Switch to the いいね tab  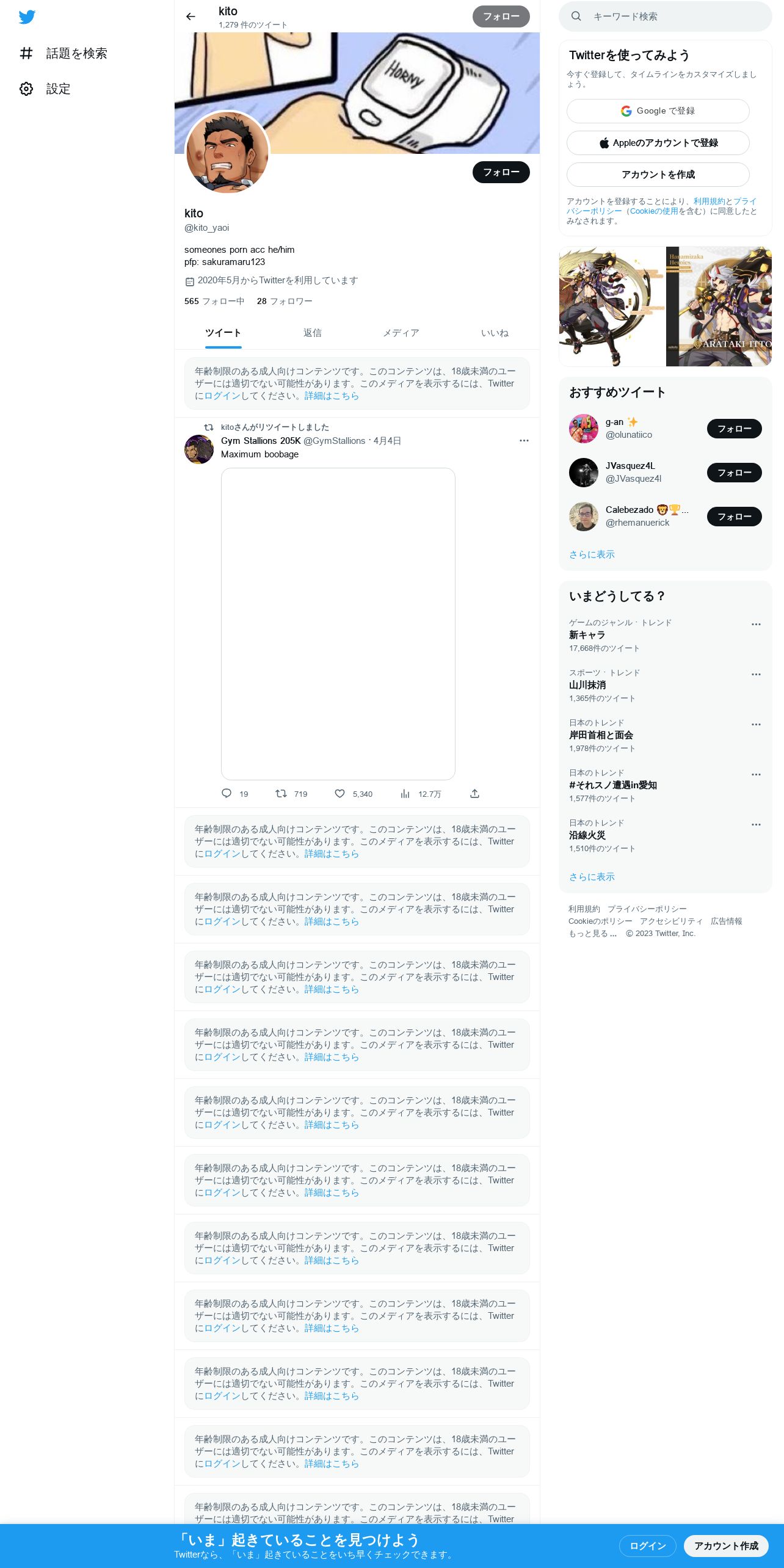click(x=495, y=333)
